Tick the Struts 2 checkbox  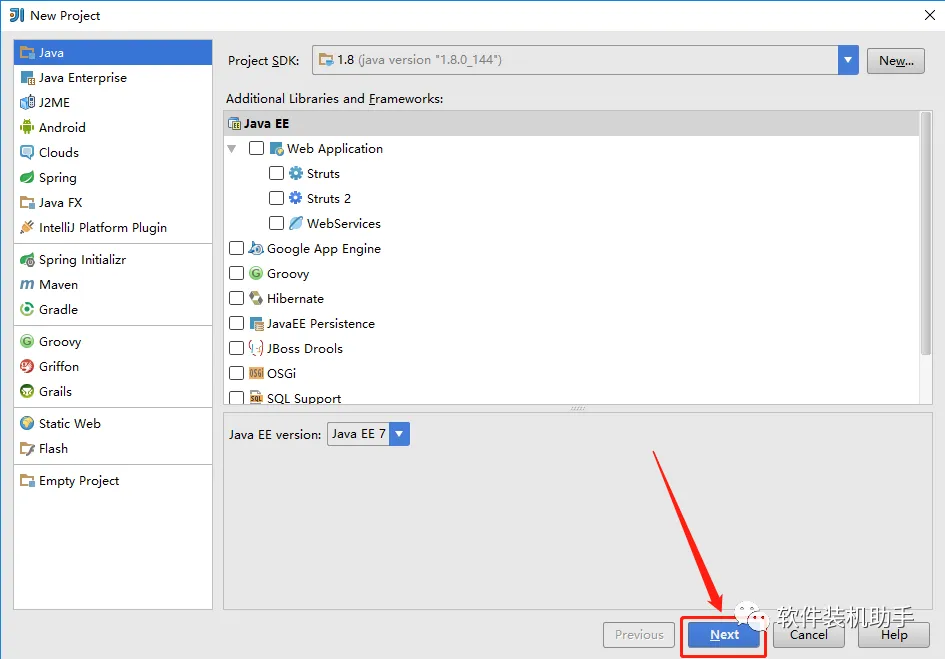[276, 198]
